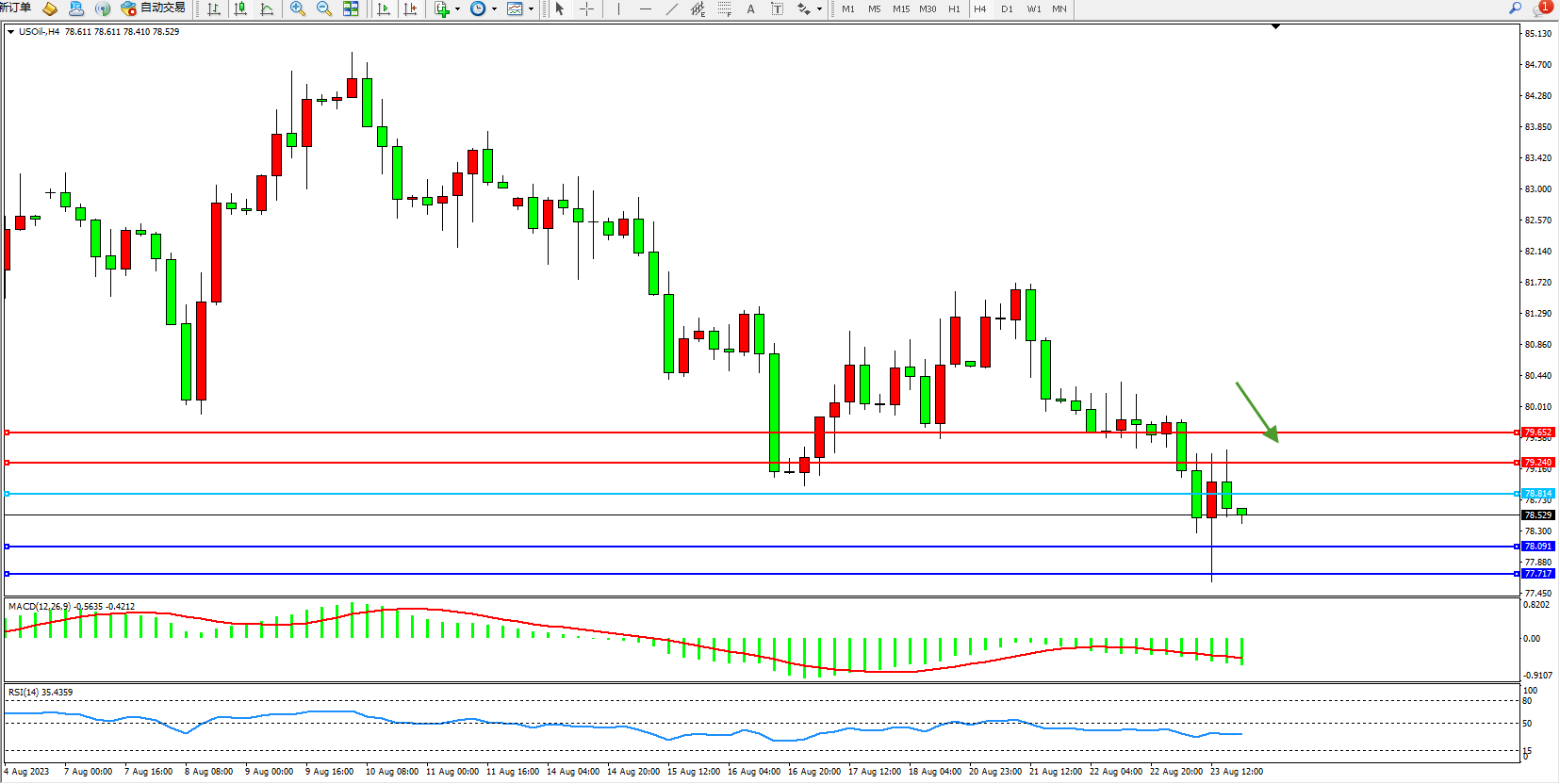Toggle chart auto scroll button
Screen dimensions: 1560x784
tap(384, 8)
